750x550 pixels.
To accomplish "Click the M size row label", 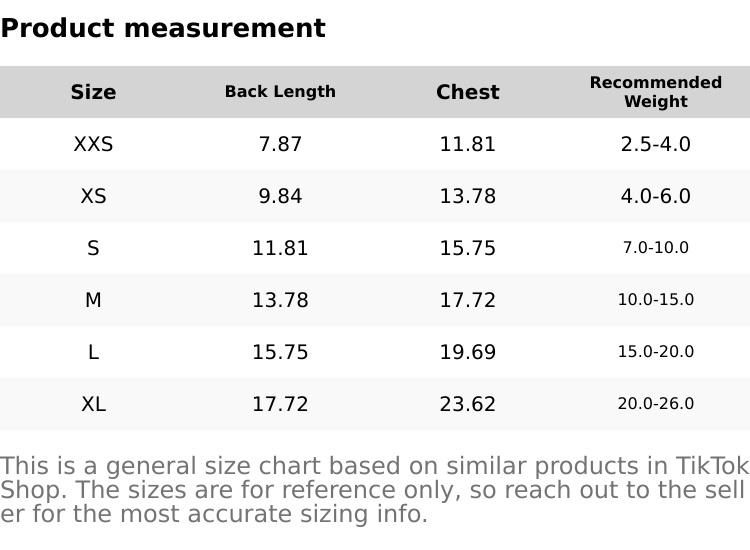I will coord(93,300).
